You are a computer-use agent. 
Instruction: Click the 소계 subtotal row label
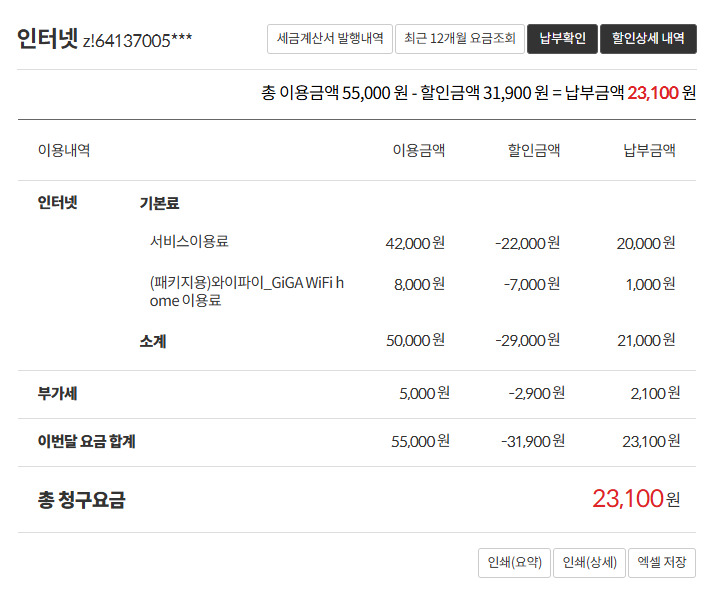153,341
